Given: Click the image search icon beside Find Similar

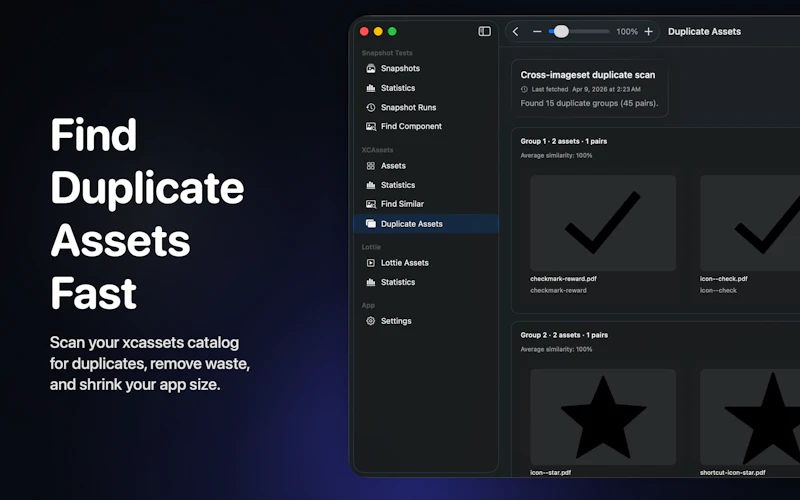Looking at the screenshot, I should [371, 204].
